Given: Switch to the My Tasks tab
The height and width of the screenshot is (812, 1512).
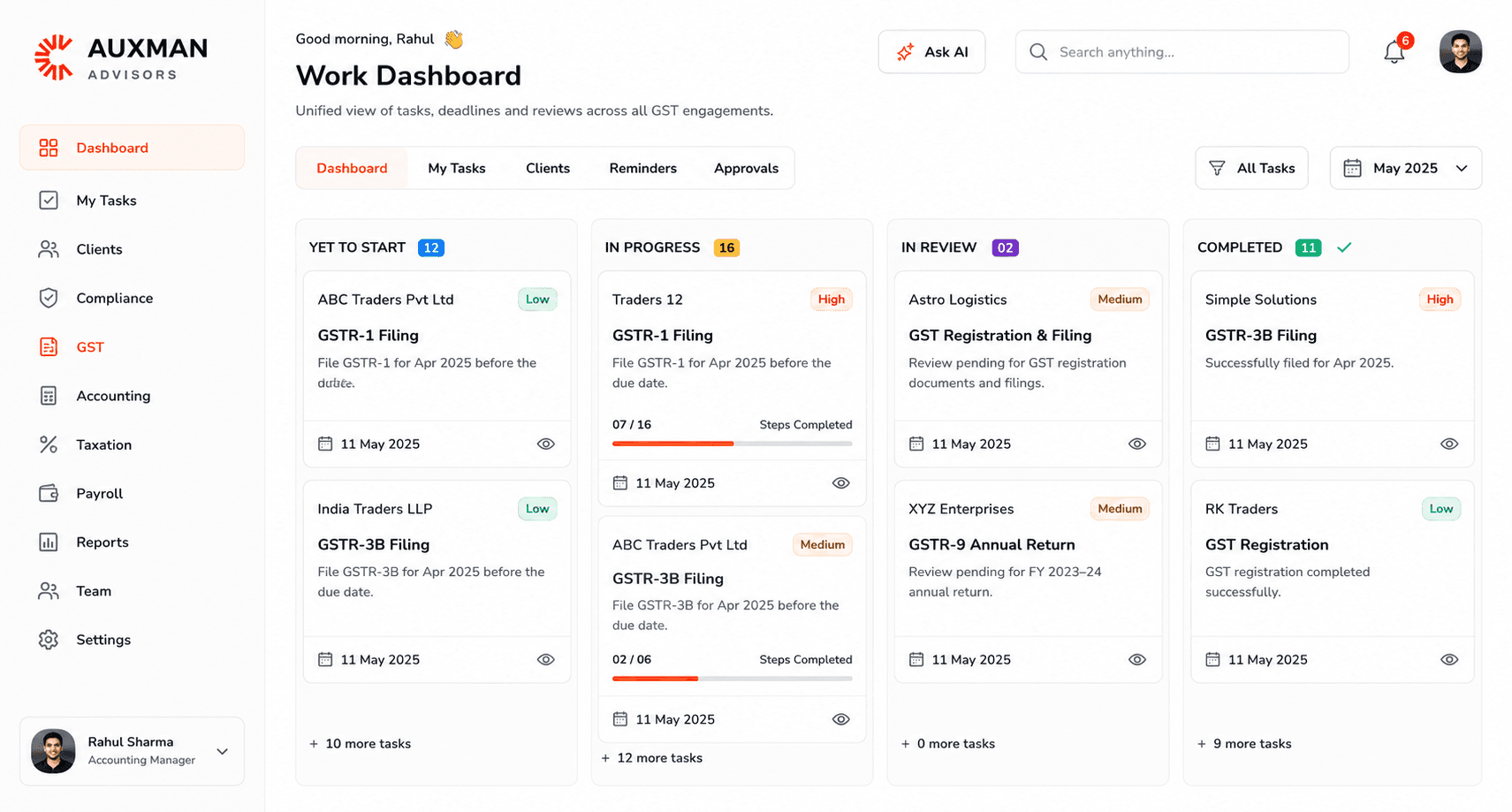Looking at the screenshot, I should tap(457, 168).
